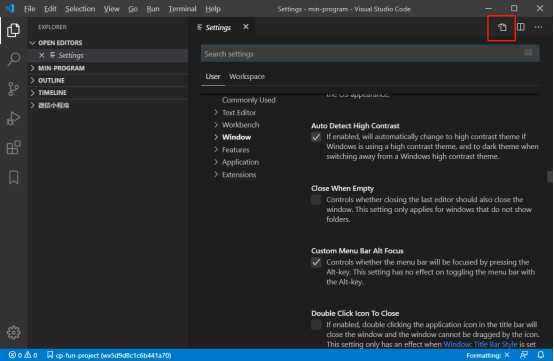The height and width of the screenshot is (361, 554).
Task: Open the Search view in activity bar
Action: pyautogui.click(x=13, y=59)
